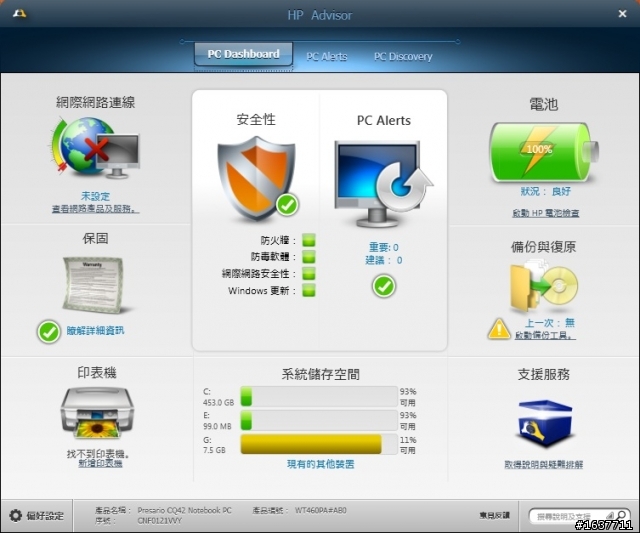Open the 現有的其他裝置 link
Screen dimensions: 640x533
pyautogui.click(x=320, y=464)
